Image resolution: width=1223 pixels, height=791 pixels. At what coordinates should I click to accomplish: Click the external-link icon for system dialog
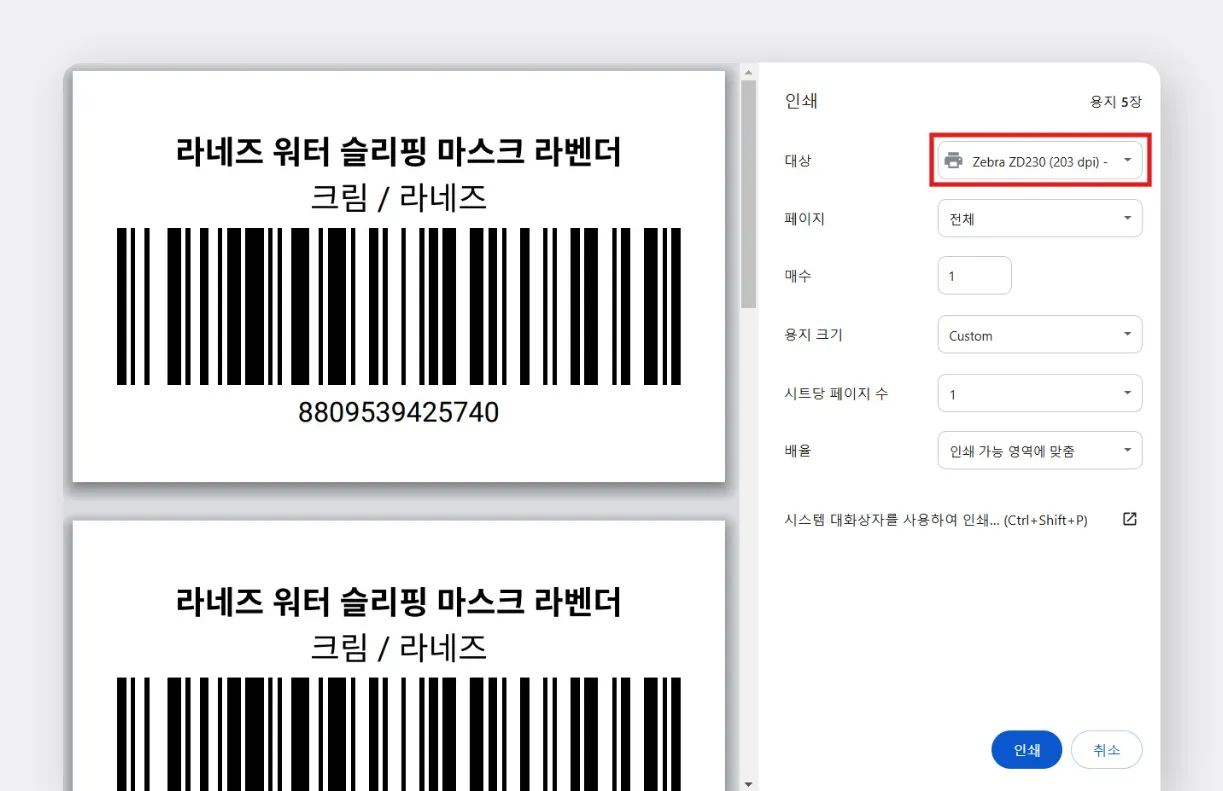(x=1130, y=519)
